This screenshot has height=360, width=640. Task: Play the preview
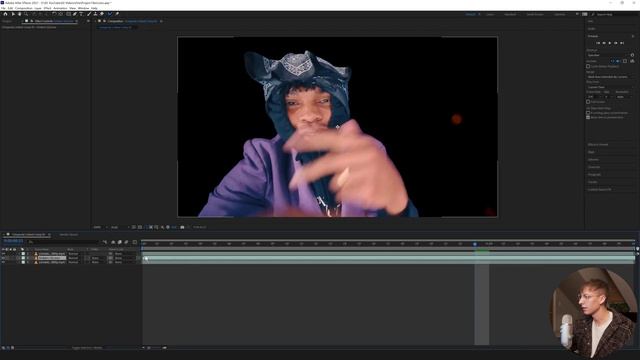pyautogui.click(x=610, y=43)
